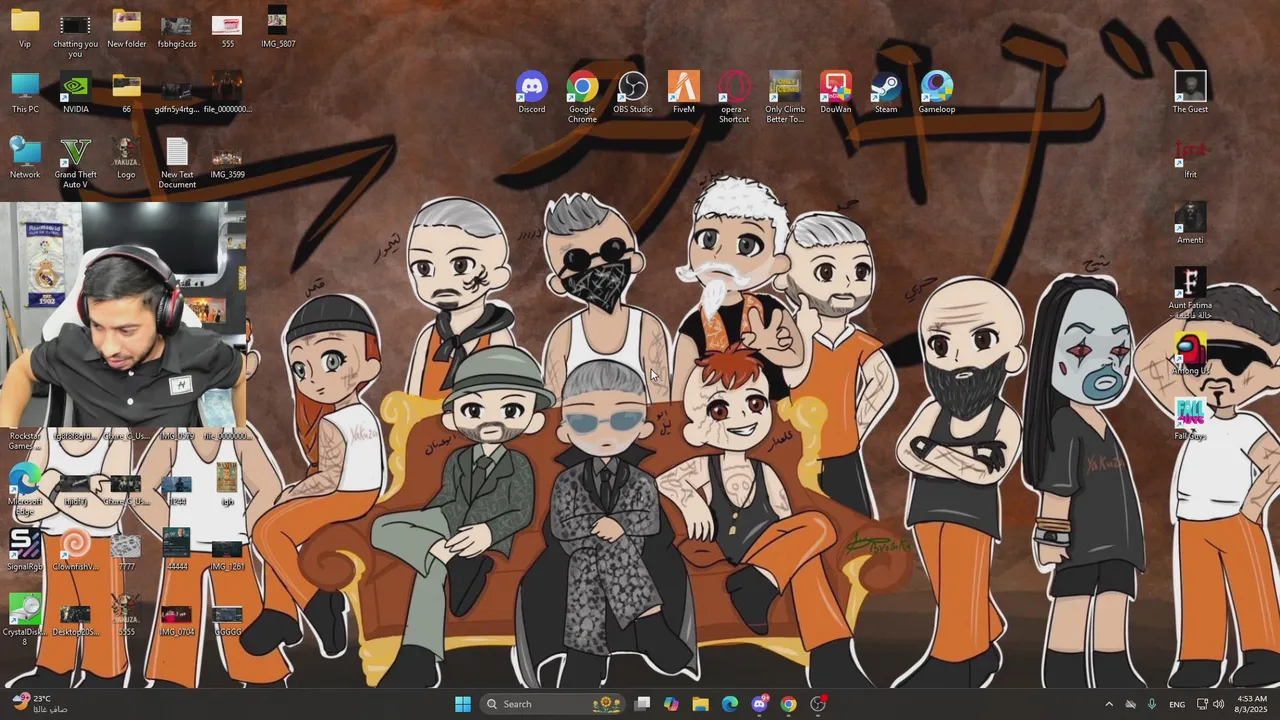Select the image file named 555
The width and height of the screenshot is (1280, 720).
[227, 27]
